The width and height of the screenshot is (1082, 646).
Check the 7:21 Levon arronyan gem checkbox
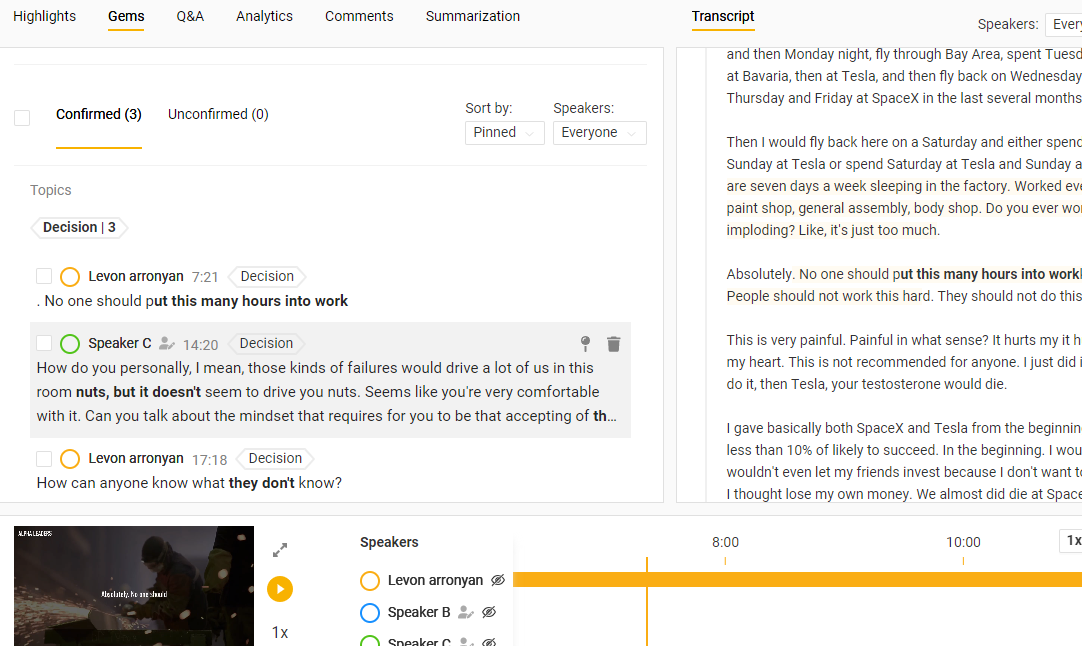(44, 276)
